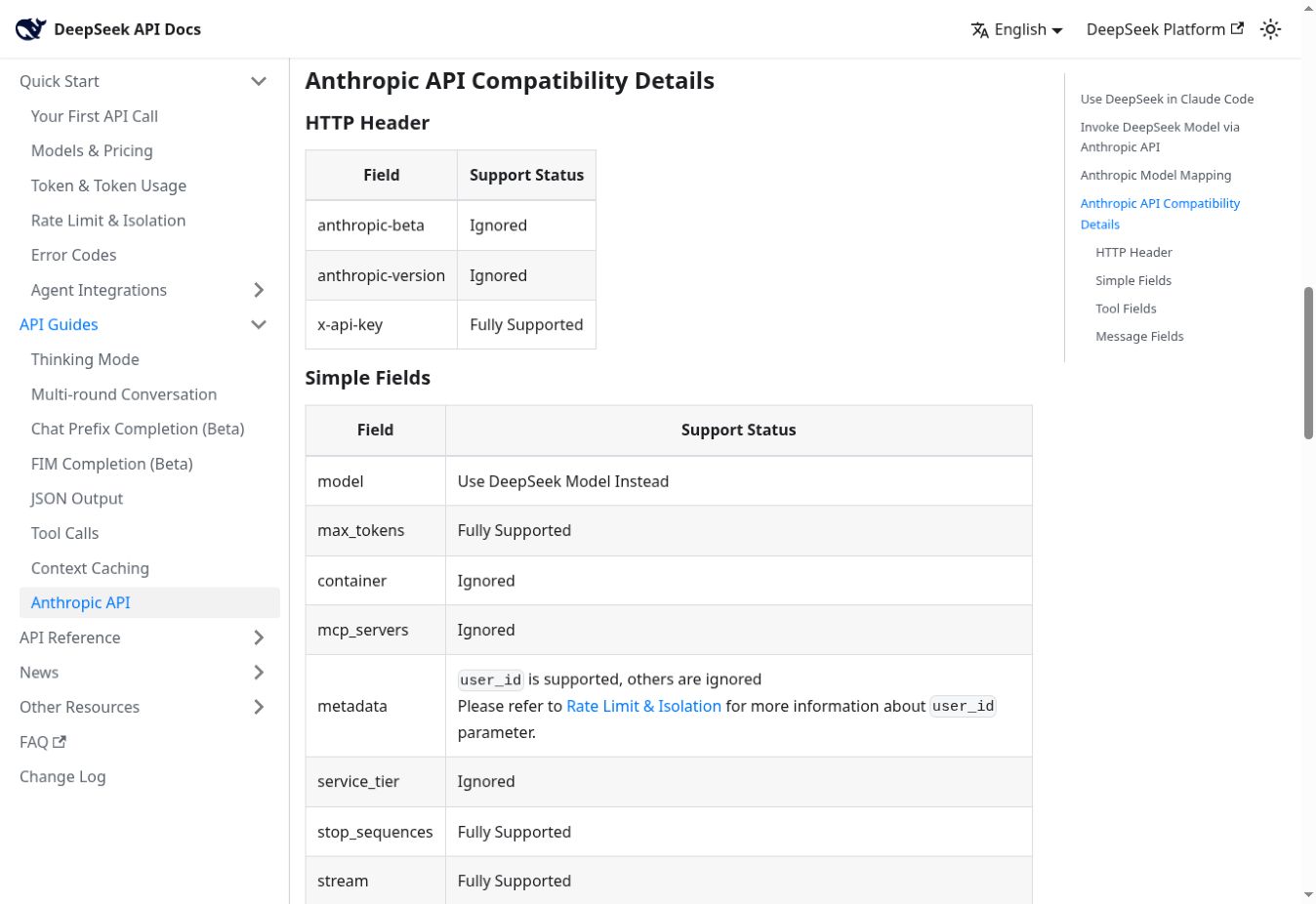Jump to Tool Fields in table of contents

coord(1126,308)
